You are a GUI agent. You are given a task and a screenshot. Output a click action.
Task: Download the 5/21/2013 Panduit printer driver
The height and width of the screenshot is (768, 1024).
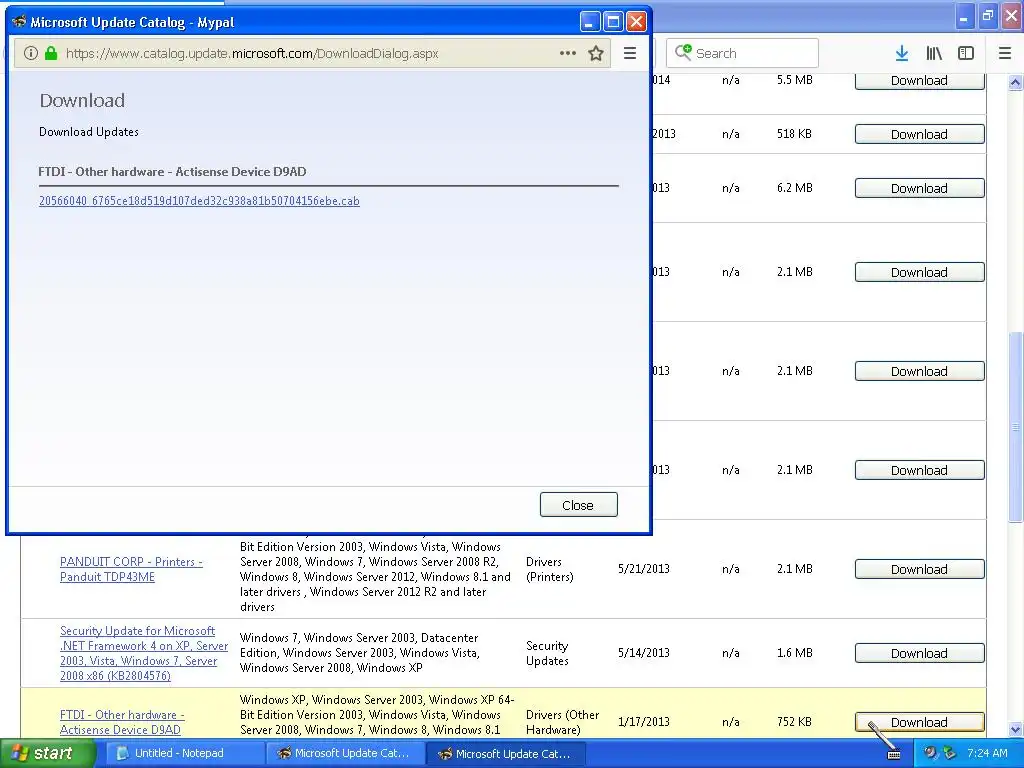coord(920,569)
